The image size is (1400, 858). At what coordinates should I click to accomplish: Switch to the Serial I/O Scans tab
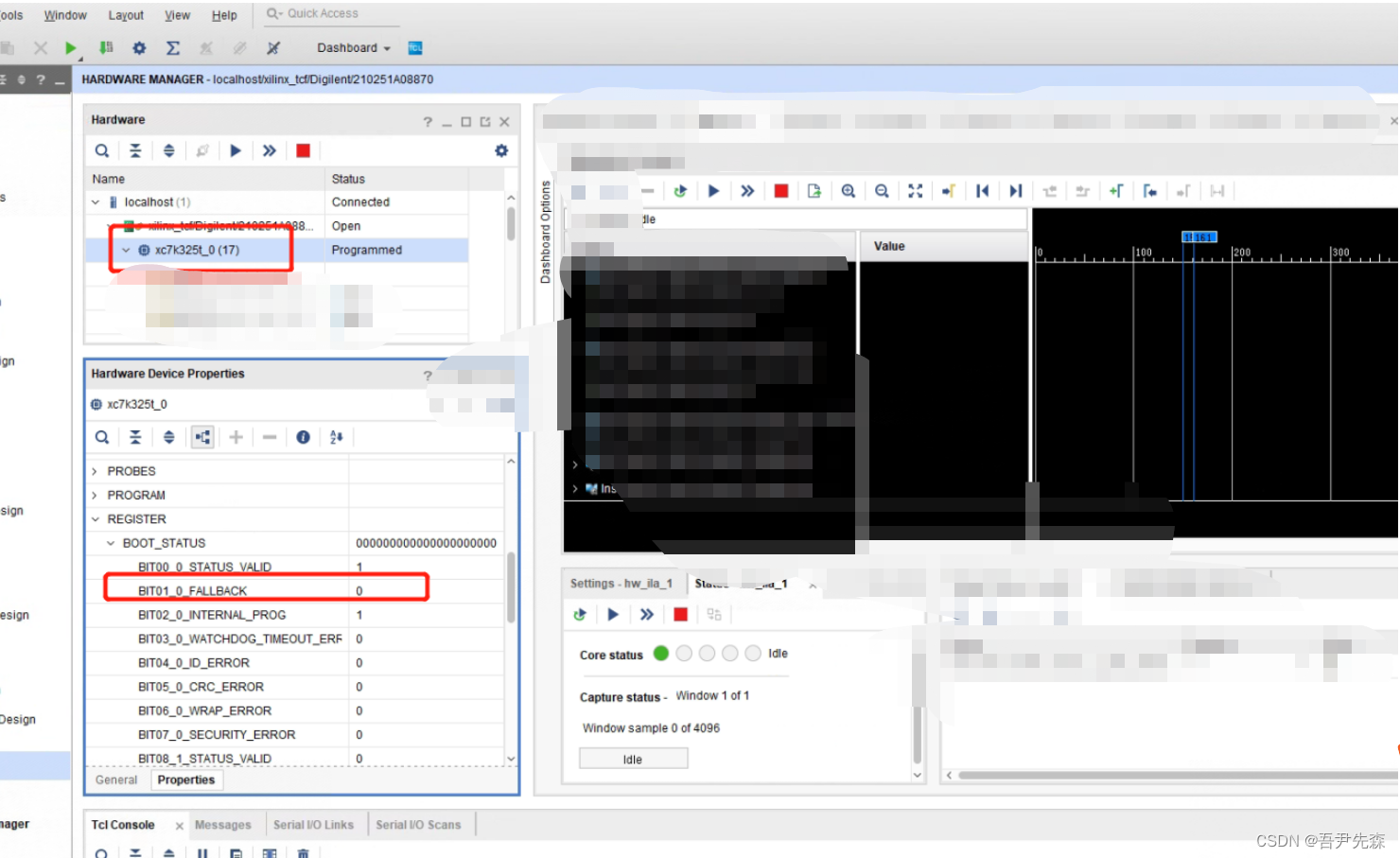point(420,824)
